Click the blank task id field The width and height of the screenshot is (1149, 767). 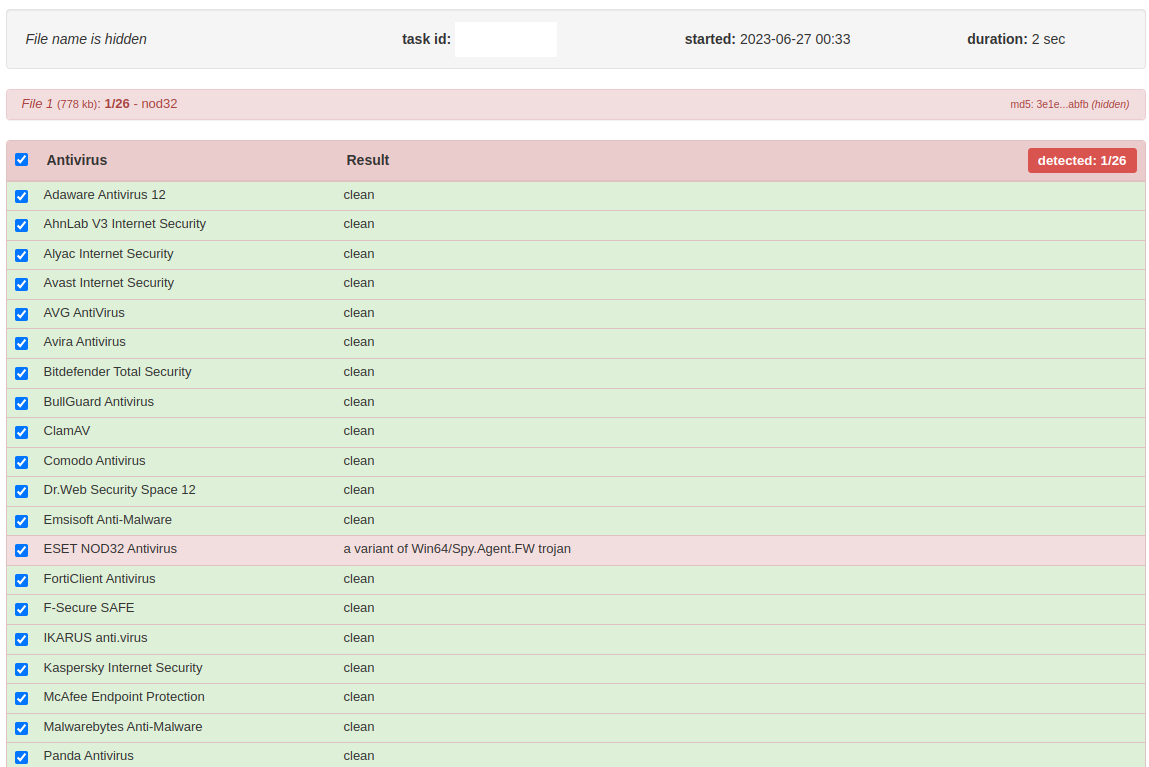(506, 40)
